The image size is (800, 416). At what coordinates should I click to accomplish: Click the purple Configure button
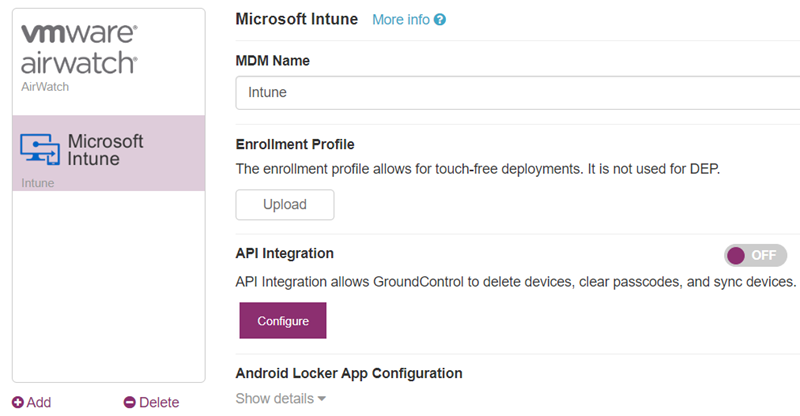283,321
